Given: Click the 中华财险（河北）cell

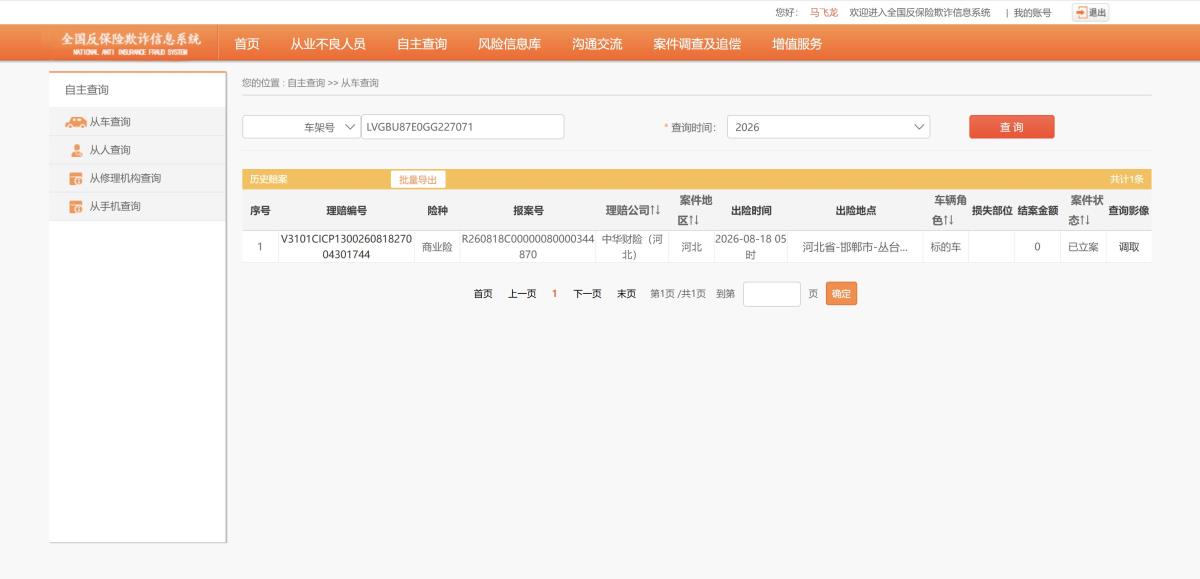Looking at the screenshot, I should tap(632, 247).
